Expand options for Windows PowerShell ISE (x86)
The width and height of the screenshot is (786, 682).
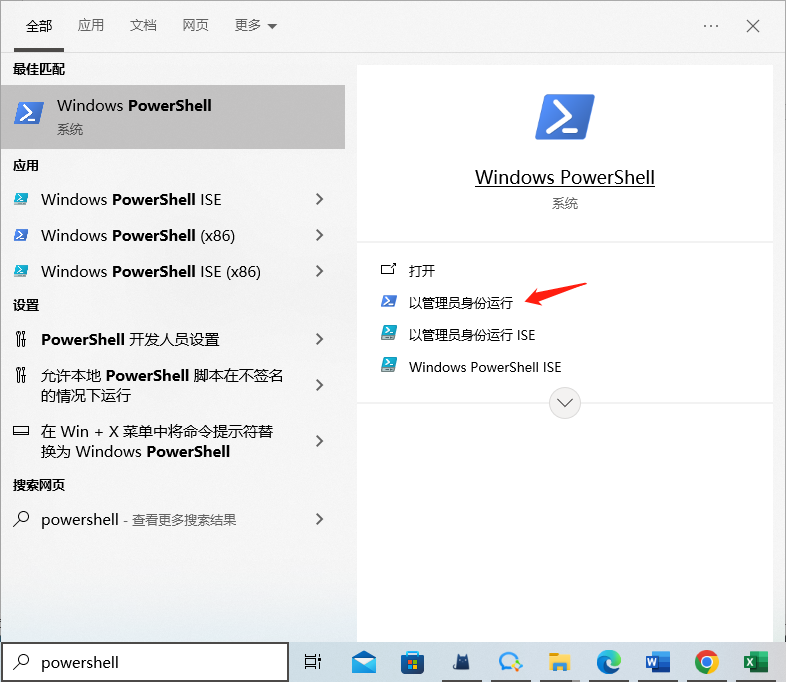(x=319, y=272)
